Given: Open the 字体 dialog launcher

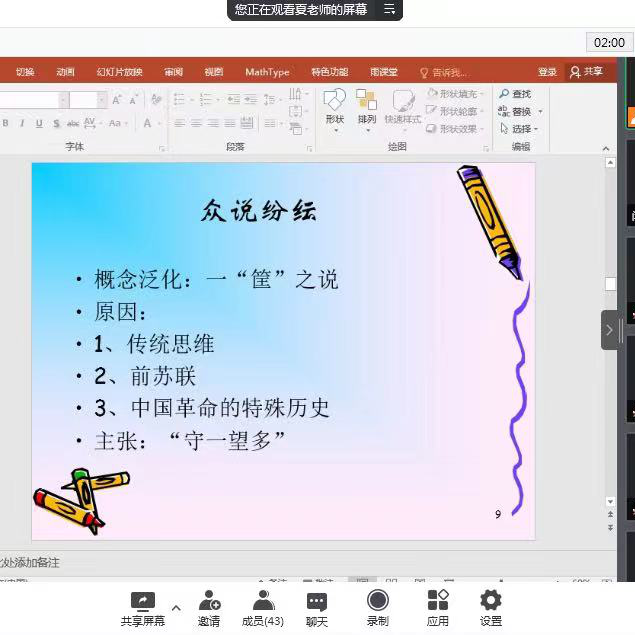Looking at the screenshot, I should (x=162, y=149).
